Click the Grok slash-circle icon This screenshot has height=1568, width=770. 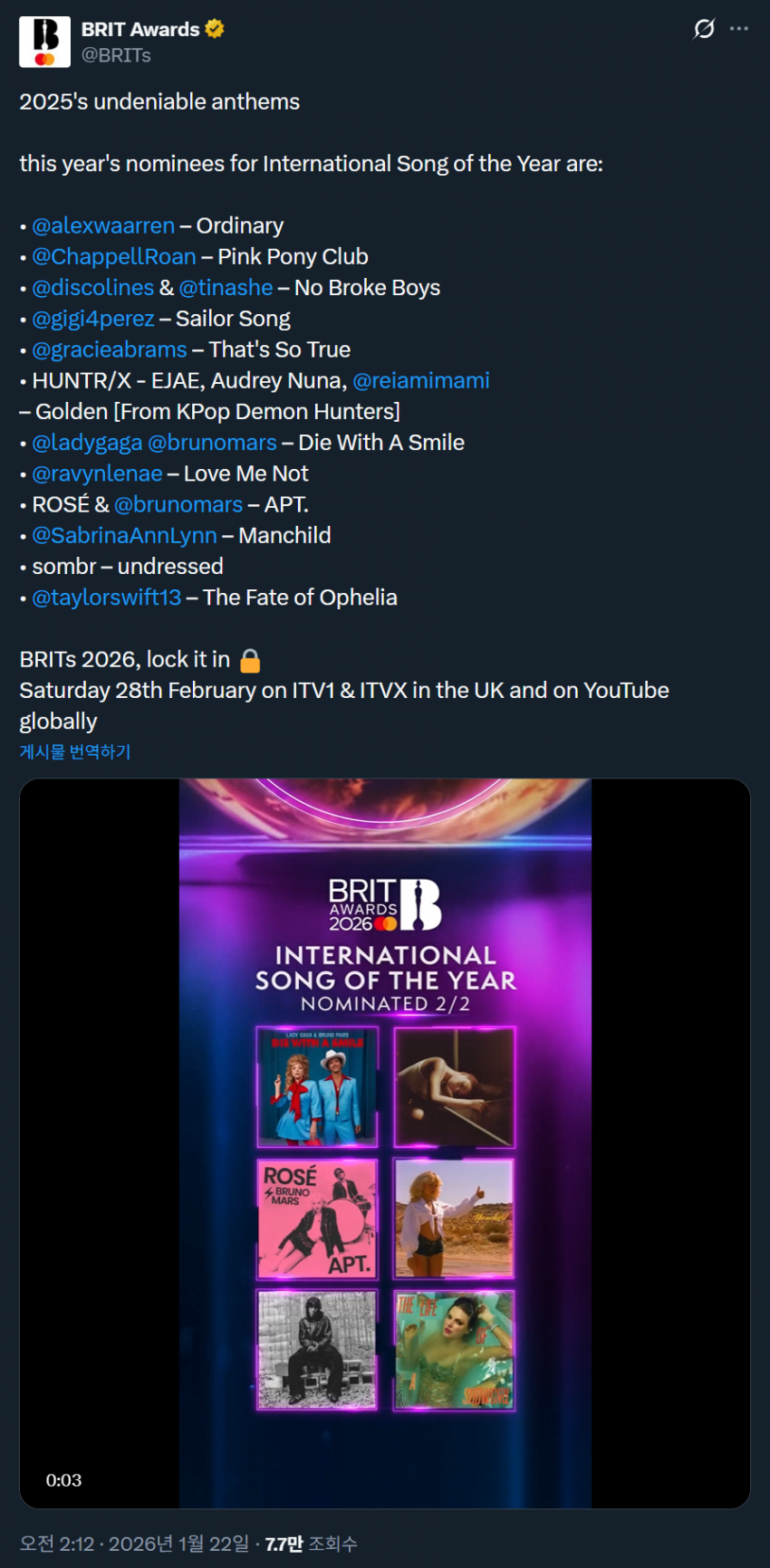[x=703, y=29]
